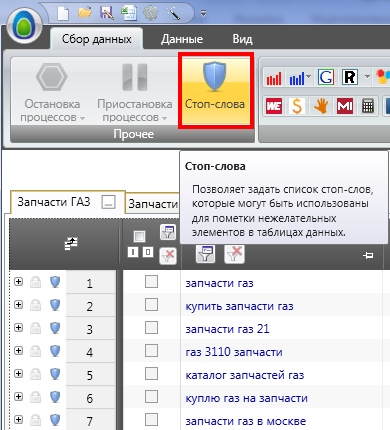Click the Google G icon

pyautogui.click(x=326, y=78)
